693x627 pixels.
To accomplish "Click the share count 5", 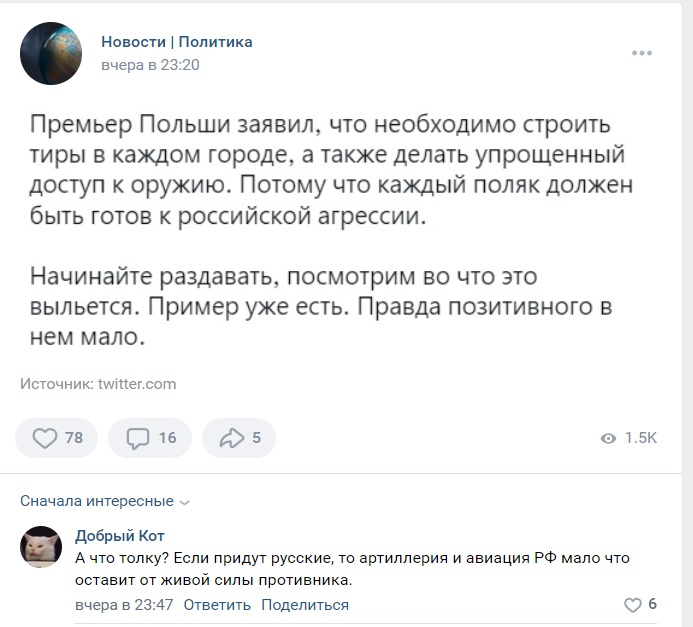I will click(x=256, y=438).
